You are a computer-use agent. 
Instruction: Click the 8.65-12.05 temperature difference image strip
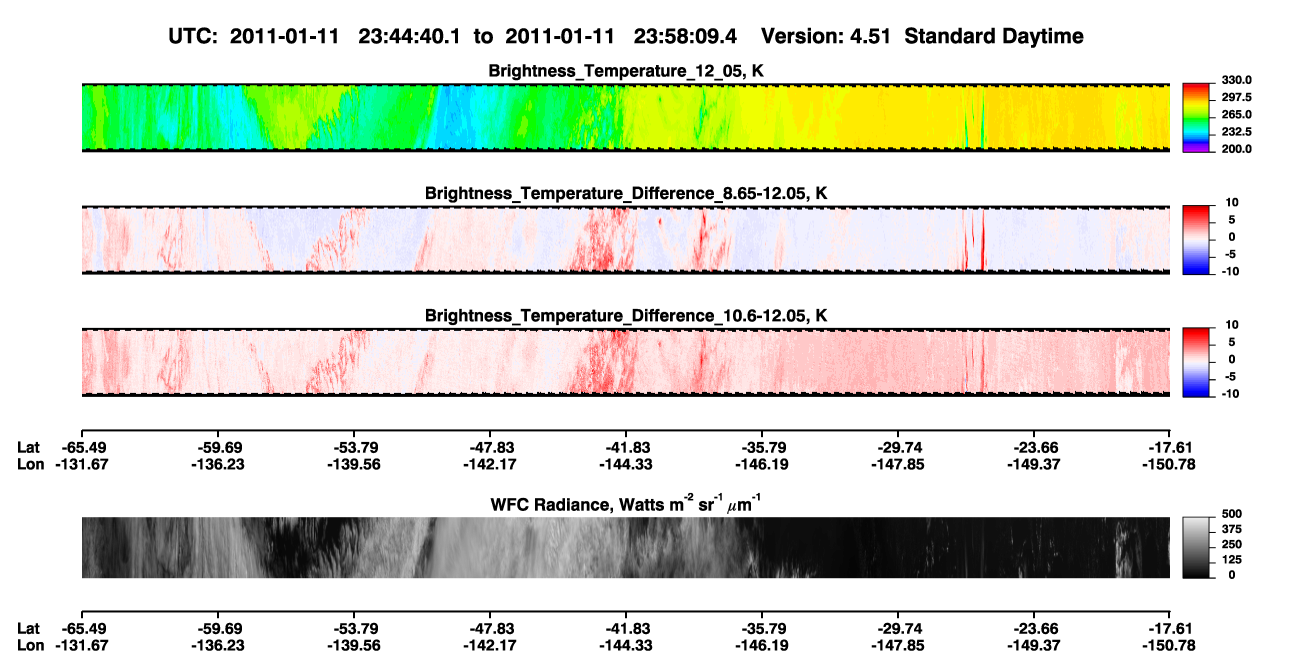pyautogui.click(x=625, y=239)
